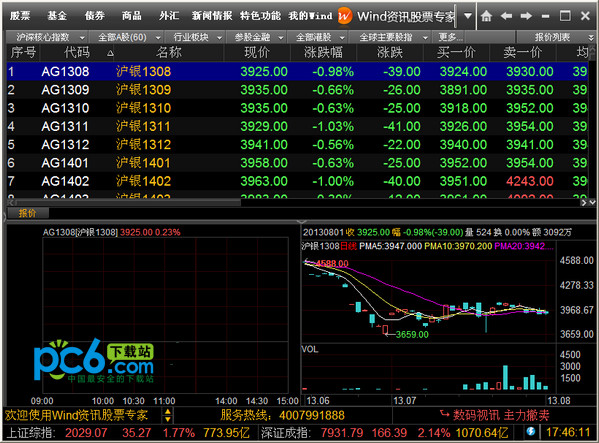Image resolution: width=599 pixels, height=443 pixels.
Task: Click the Wind logo icon in title bar
Action: pos(345,16)
